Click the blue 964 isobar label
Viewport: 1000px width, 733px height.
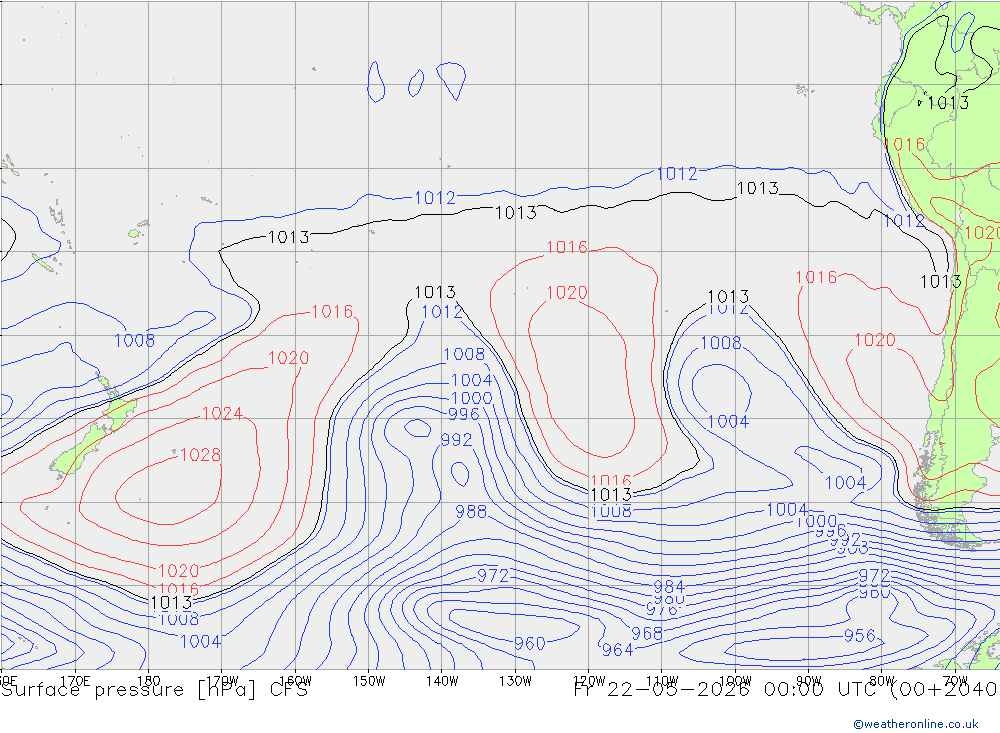click(617, 649)
